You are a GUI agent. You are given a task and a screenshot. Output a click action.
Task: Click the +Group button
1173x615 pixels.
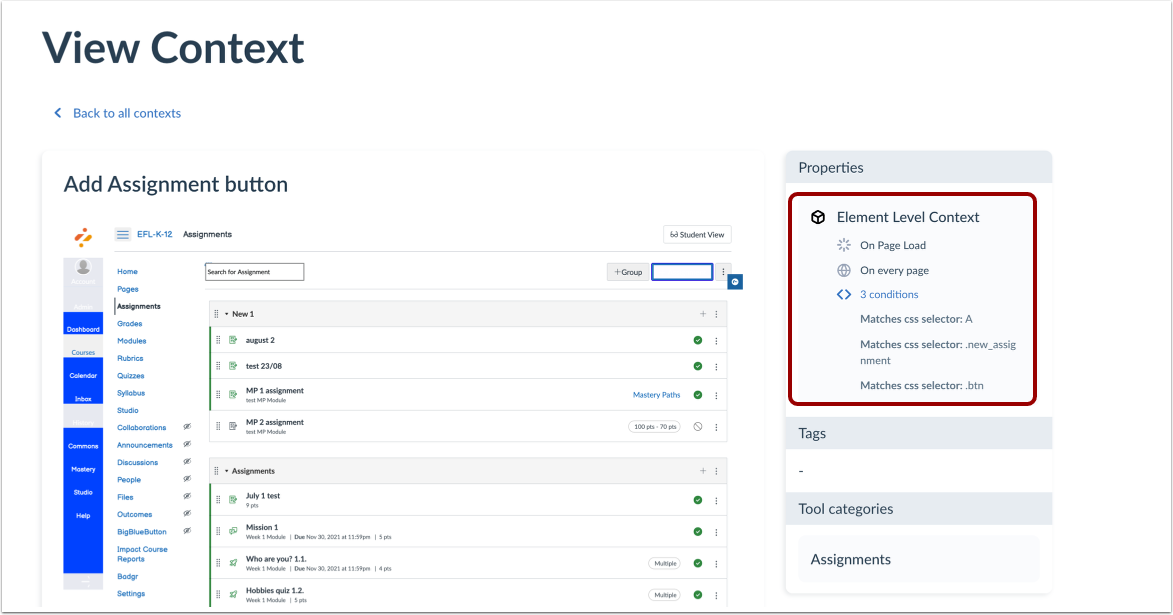coord(628,272)
